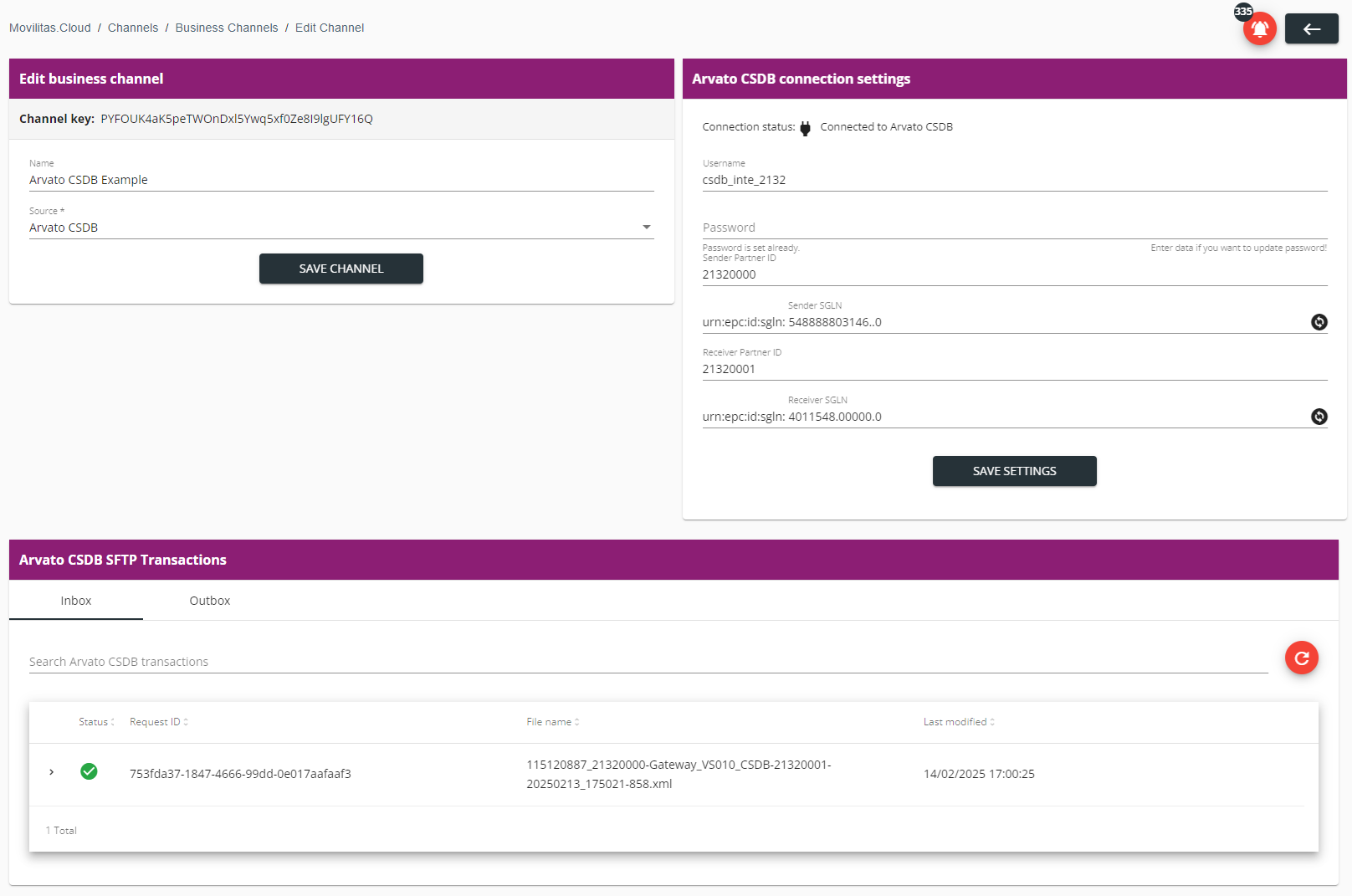Click the back arrow button

[1311, 28]
